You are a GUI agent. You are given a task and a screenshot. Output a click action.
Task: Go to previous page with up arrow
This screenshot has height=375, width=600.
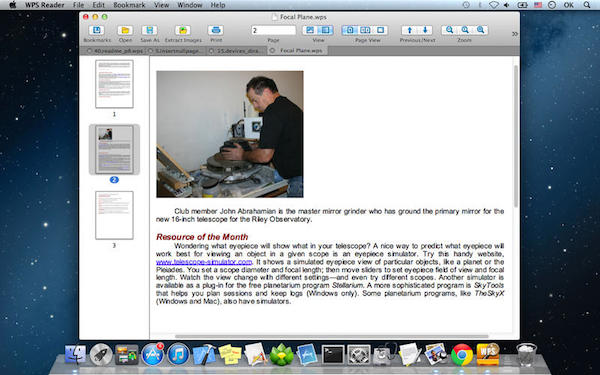tap(409, 30)
